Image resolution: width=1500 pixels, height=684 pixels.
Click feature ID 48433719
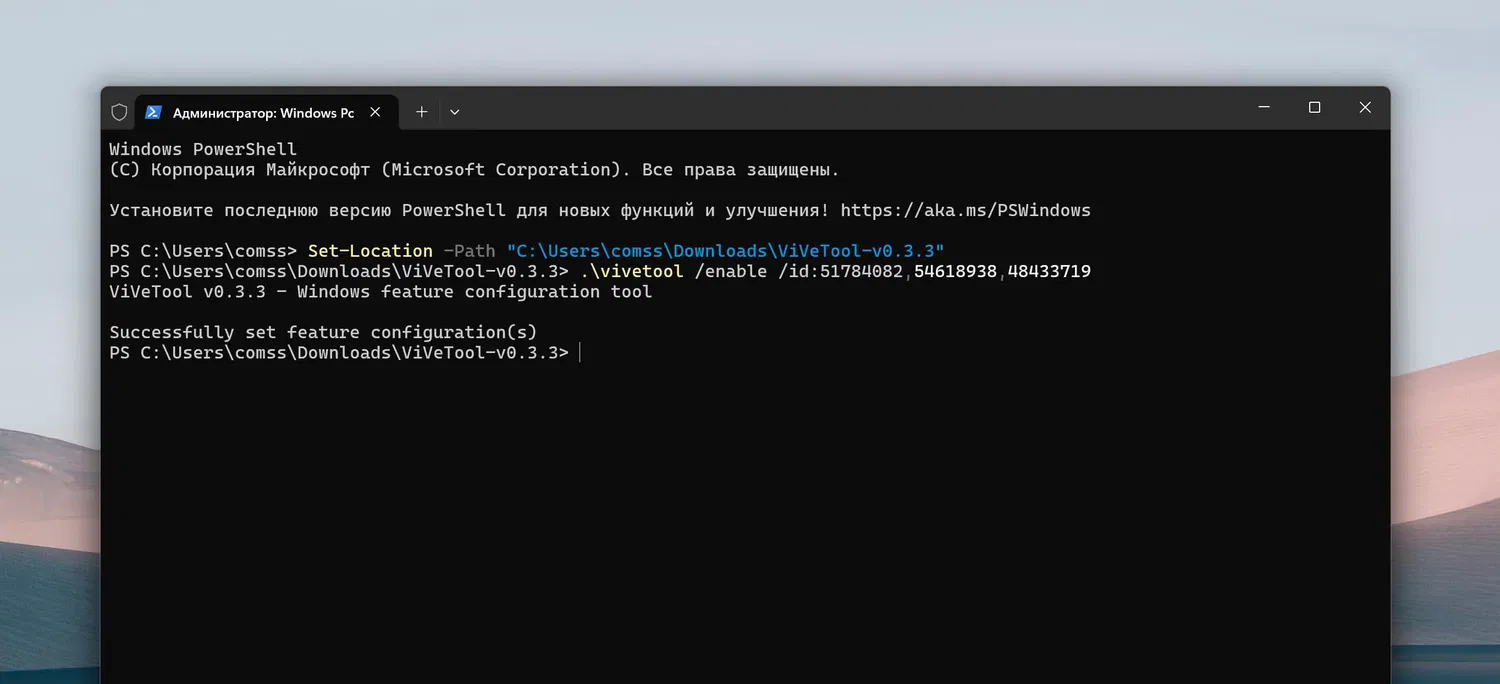[1049, 271]
